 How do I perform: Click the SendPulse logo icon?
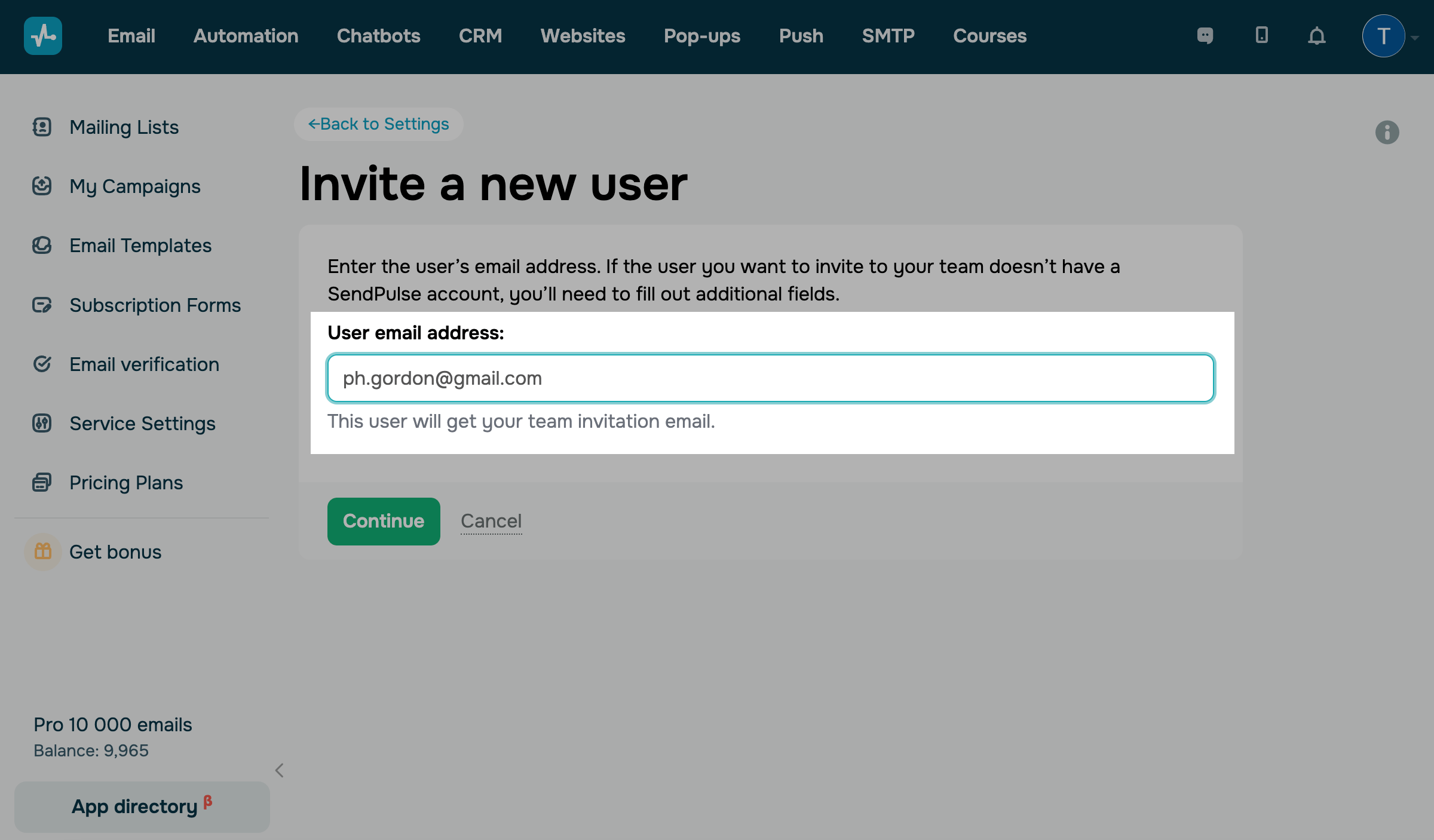[x=42, y=36]
